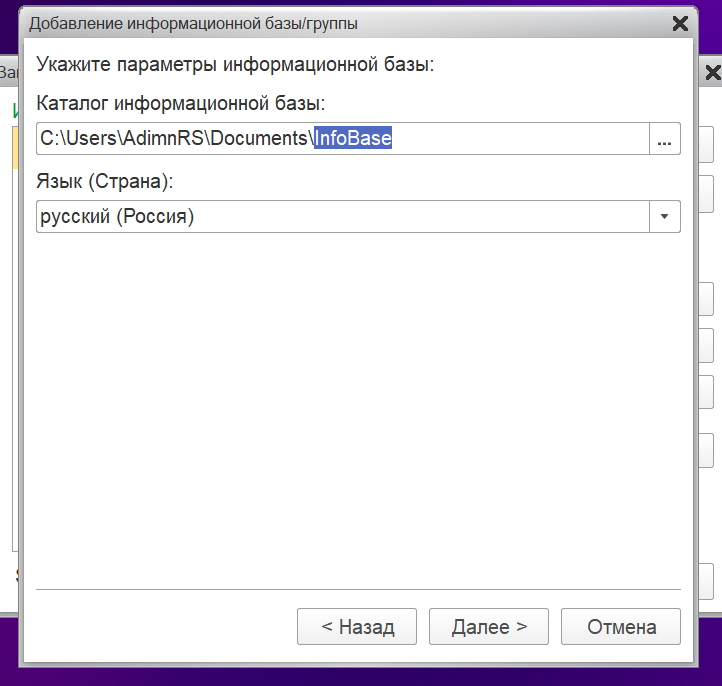Image resolution: width=722 pixels, height=686 pixels.
Task: Close the background launcher window behind dialog
Action: point(713,73)
